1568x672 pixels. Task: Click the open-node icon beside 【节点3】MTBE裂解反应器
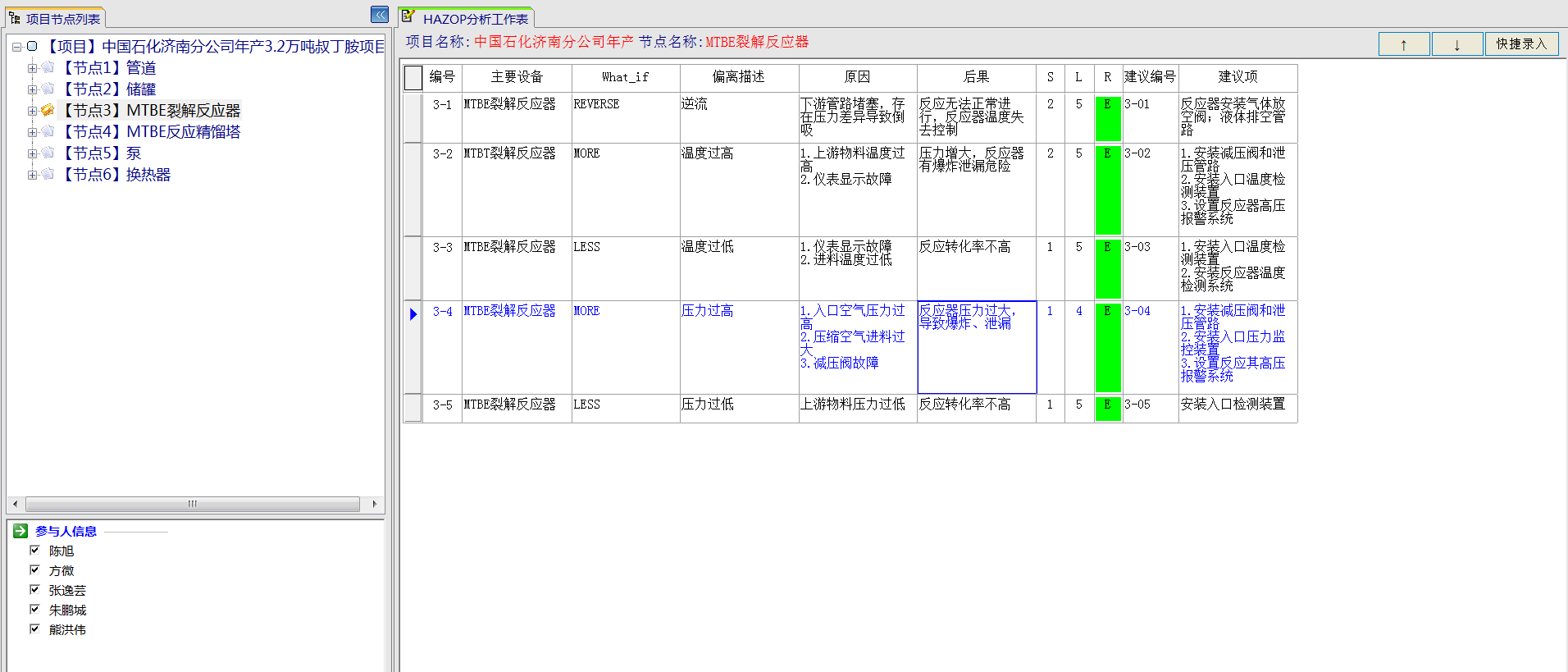click(x=48, y=110)
